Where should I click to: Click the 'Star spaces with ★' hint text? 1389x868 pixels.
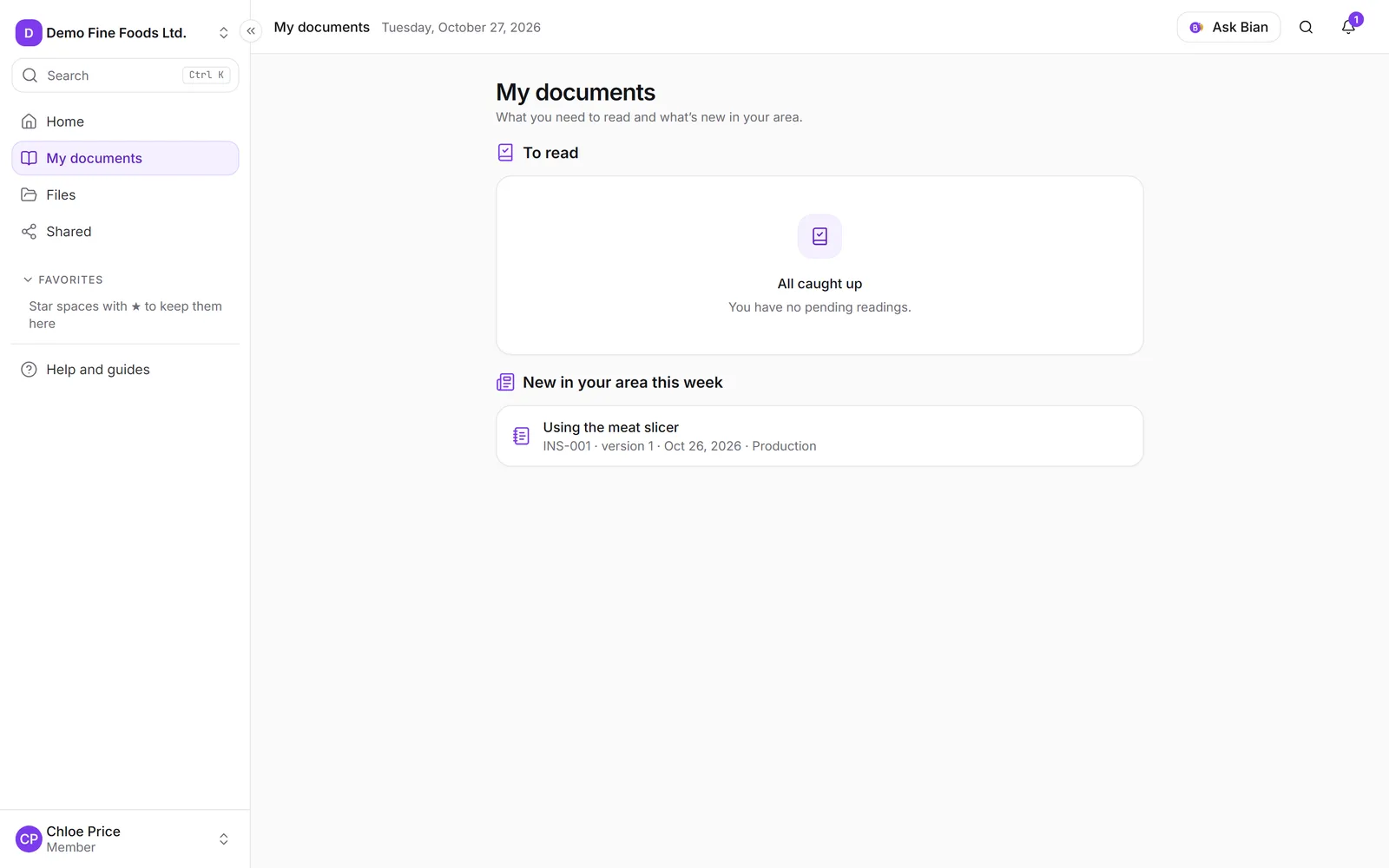tap(125, 315)
